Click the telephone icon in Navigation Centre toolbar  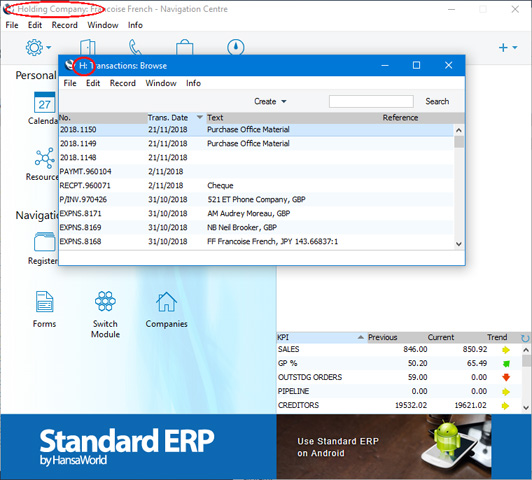pos(135,47)
